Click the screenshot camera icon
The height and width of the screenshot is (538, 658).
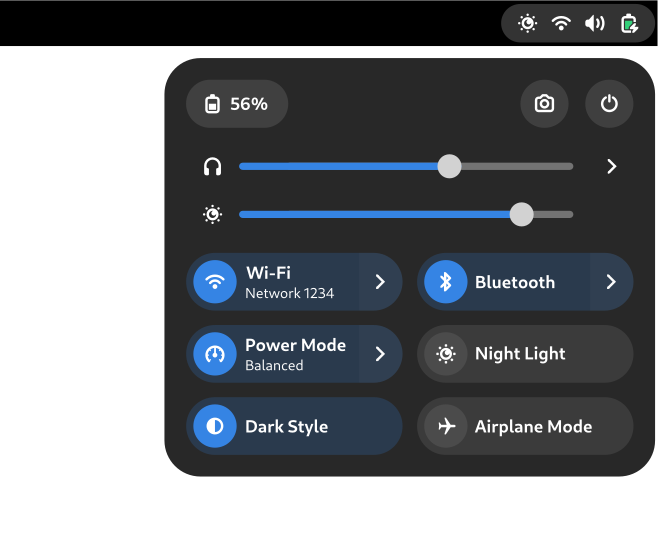tap(544, 104)
